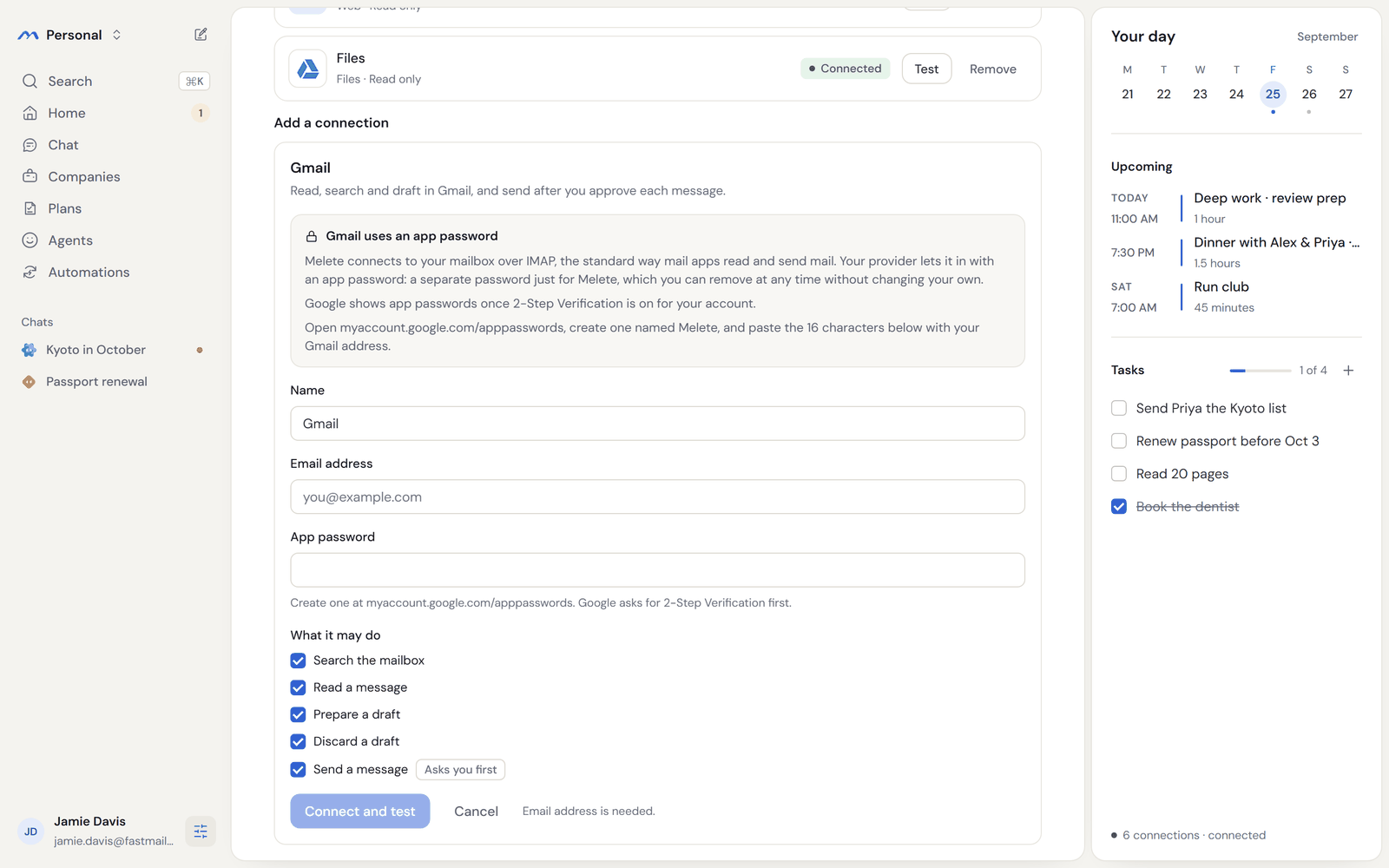Open the Run club event
The width and height of the screenshot is (1389, 868).
1236,297
